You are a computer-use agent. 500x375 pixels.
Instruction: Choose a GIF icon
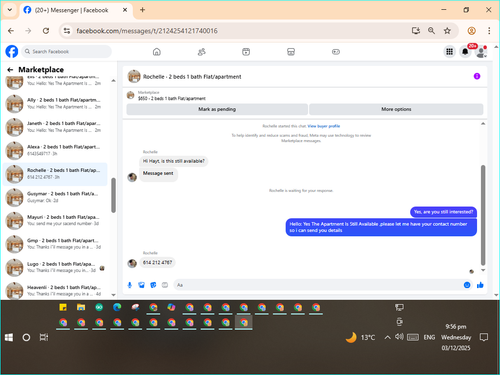pyautogui.click(x=165, y=285)
